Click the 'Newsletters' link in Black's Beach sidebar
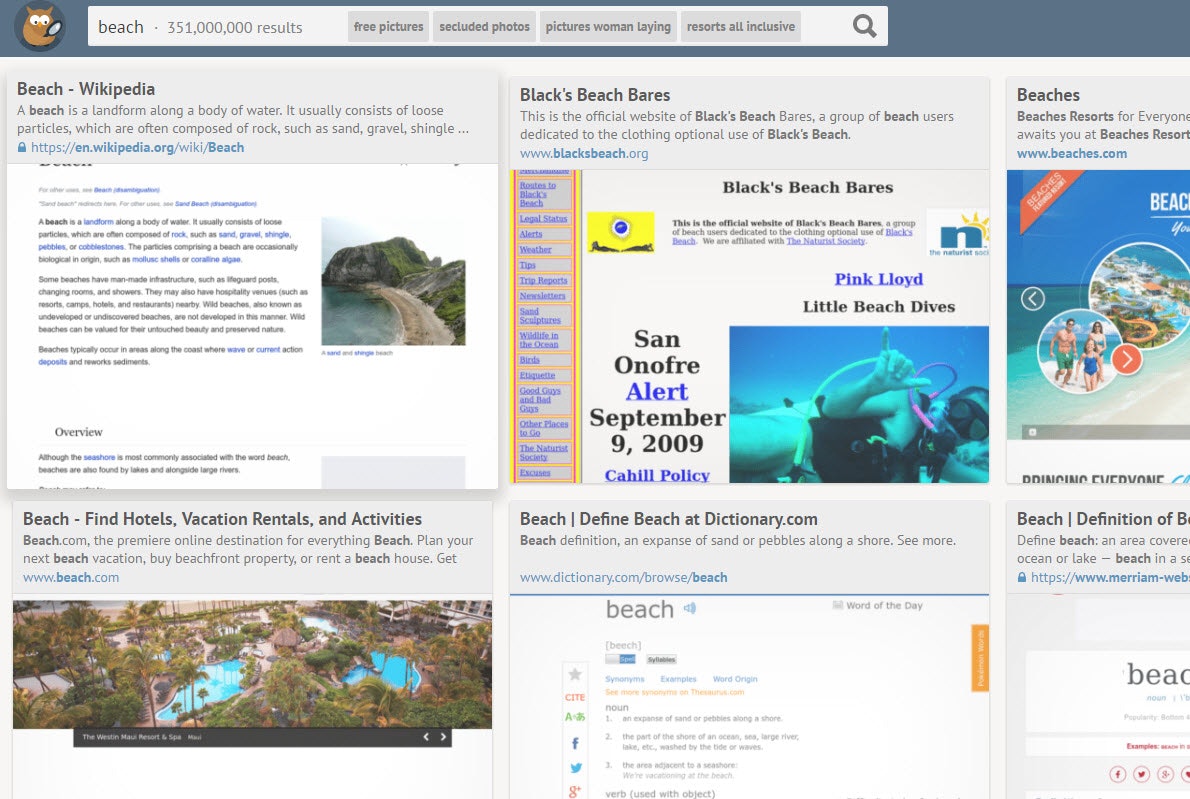The width and height of the screenshot is (1190, 799). pyautogui.click(x=542, y=296)
